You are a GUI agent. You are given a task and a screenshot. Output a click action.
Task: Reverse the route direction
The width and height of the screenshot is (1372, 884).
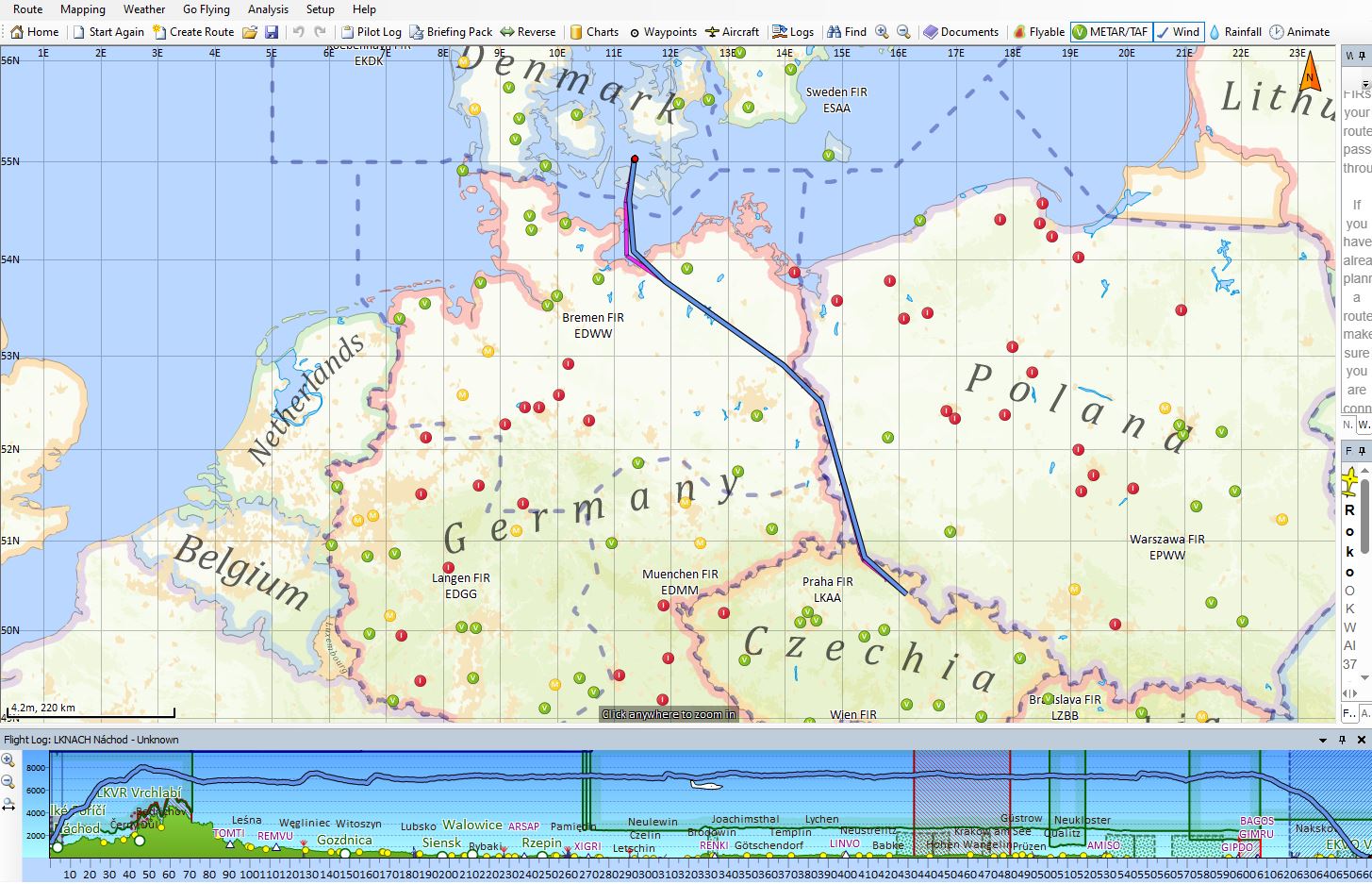pos(528,32)
